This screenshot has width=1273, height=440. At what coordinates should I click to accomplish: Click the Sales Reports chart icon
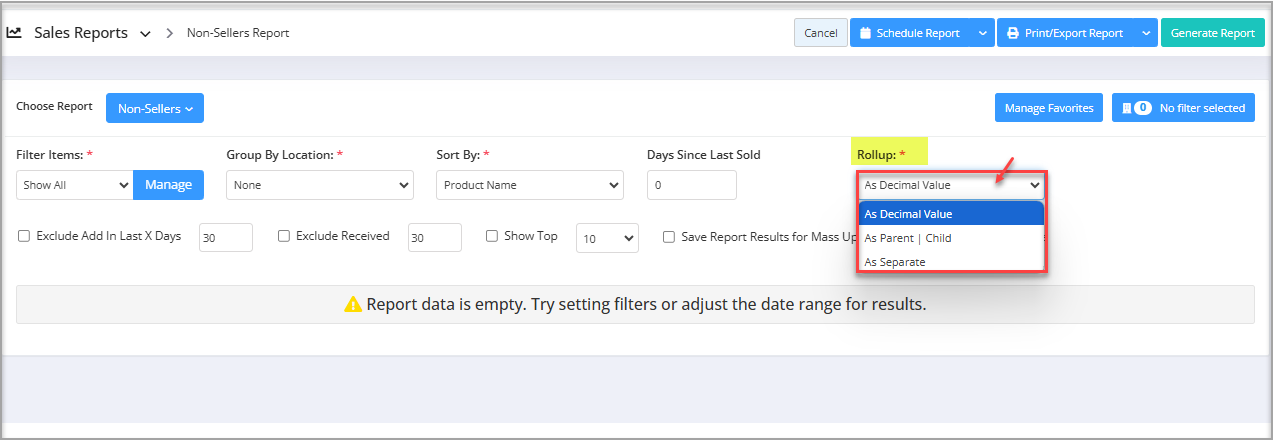[15, 32]
